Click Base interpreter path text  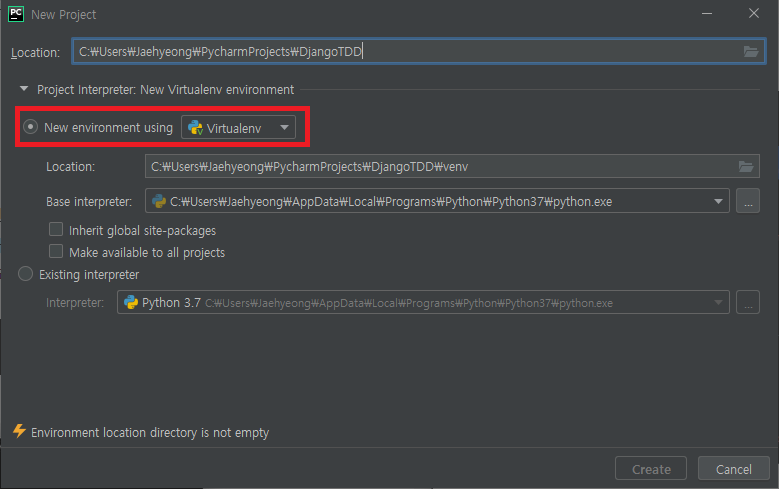coord(391,202)
